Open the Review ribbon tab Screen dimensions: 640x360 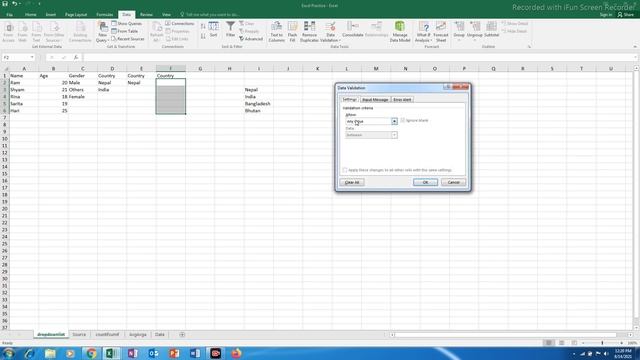[x=146, y=15]
